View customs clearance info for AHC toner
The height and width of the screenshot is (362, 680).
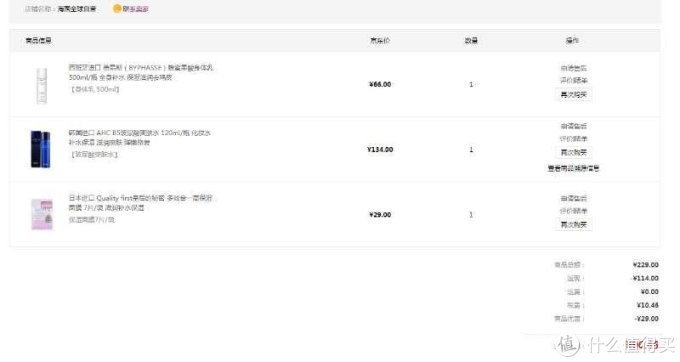coord(573,168)
